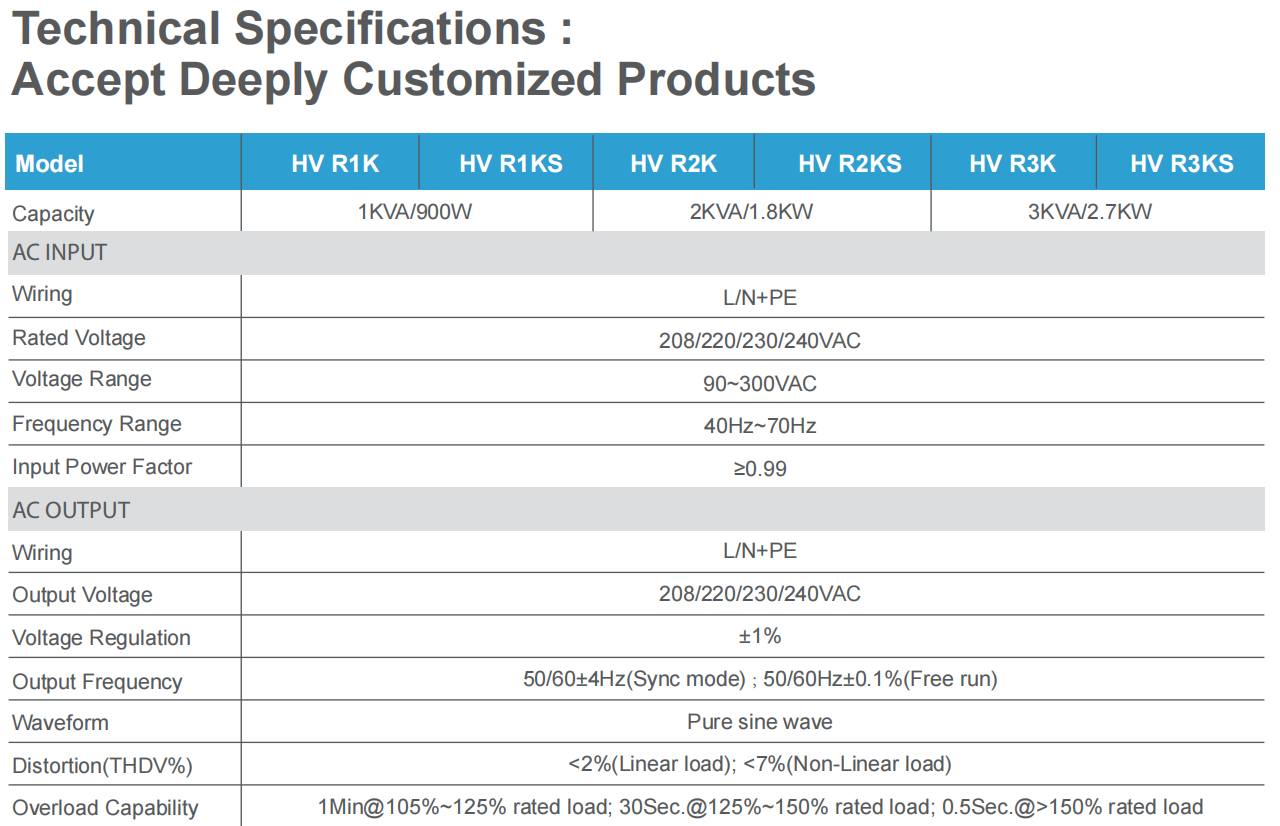This screenshot has height=826, width=1280.
Task: Select the HV R2K column header
Action: pyautogui.click(x=674, y=164)
